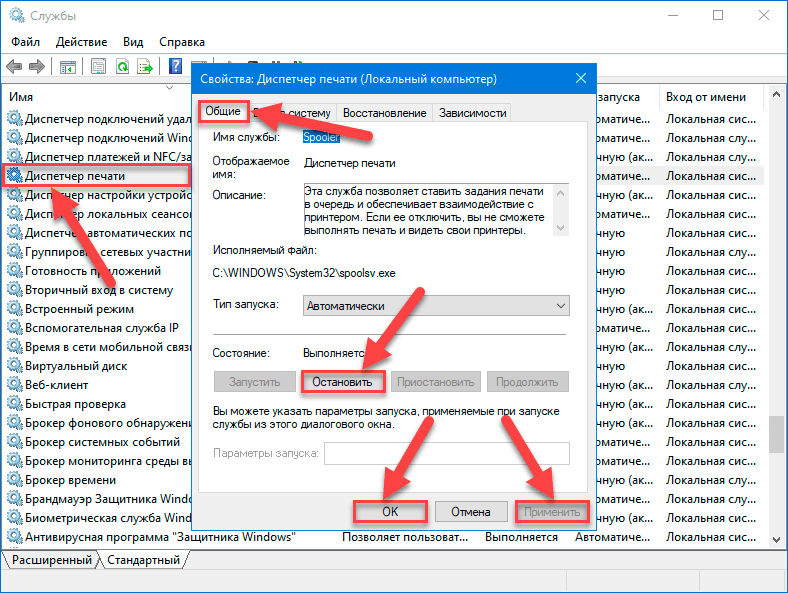Screen dimensions: 788x593
Task: Click gear icon beside Встроенный режим
Action: [15, 309]
